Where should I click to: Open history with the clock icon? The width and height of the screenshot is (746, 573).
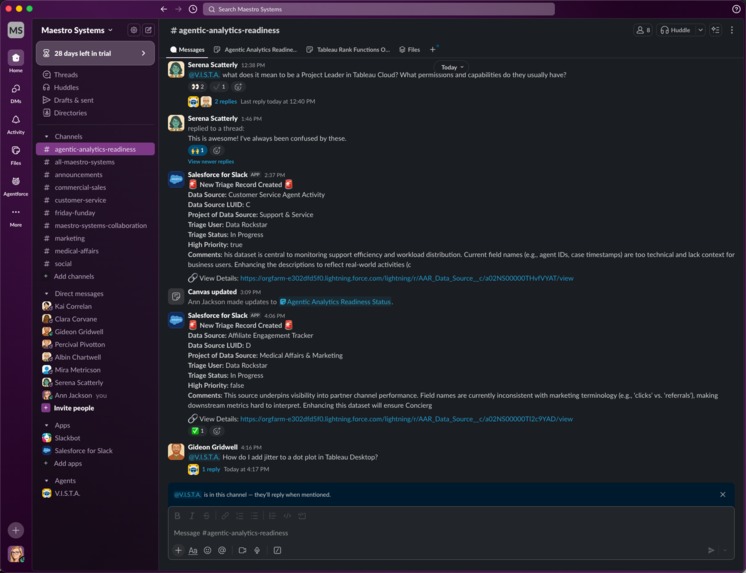coord(193,9)
